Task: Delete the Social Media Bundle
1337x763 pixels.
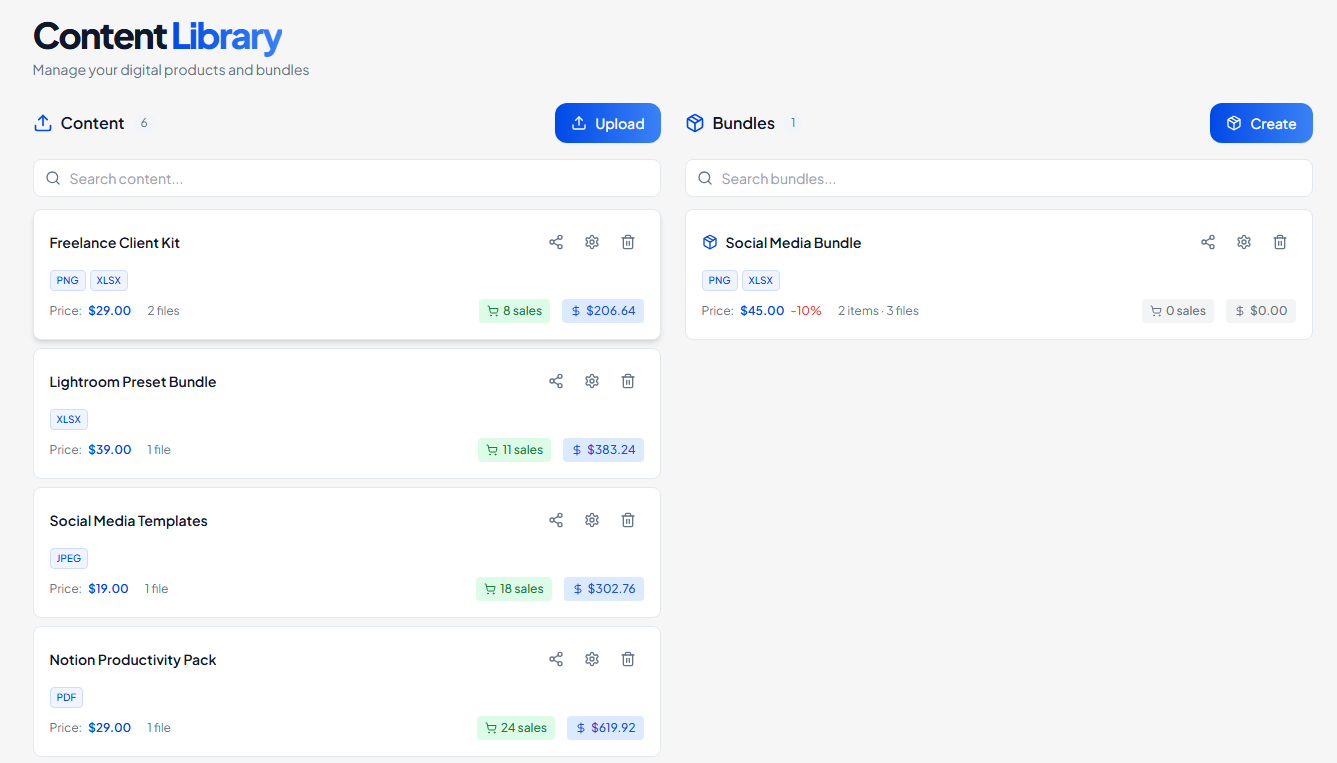Action: (x=1280, y=242)
